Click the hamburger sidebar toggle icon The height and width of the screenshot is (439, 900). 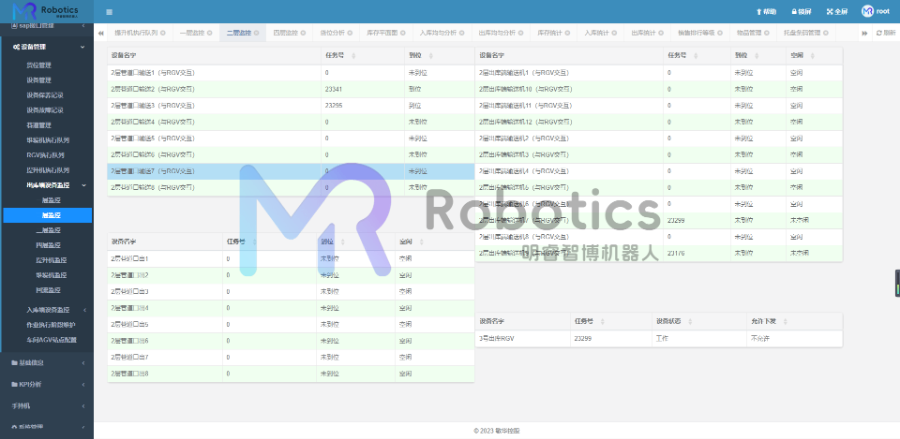[109, 11]
